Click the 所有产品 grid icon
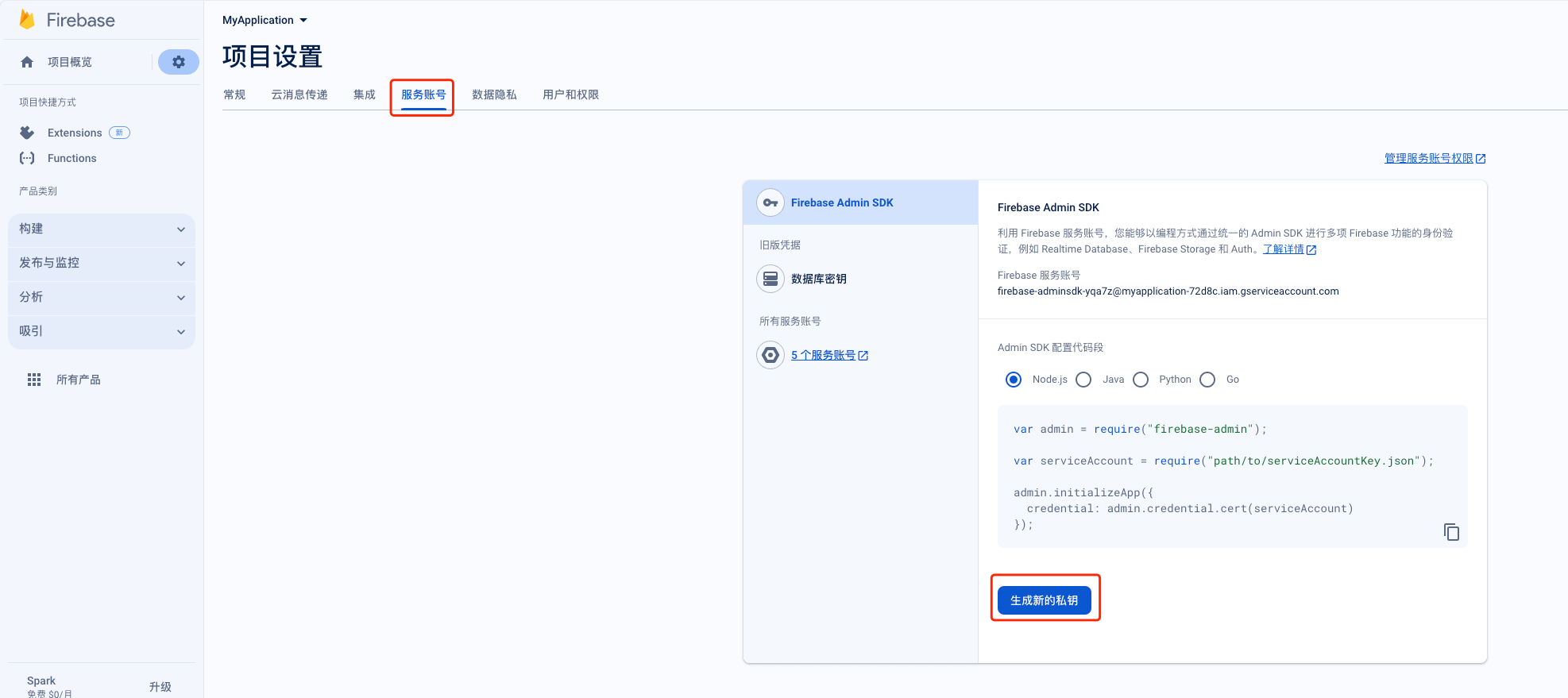 [x=34, y=380]
